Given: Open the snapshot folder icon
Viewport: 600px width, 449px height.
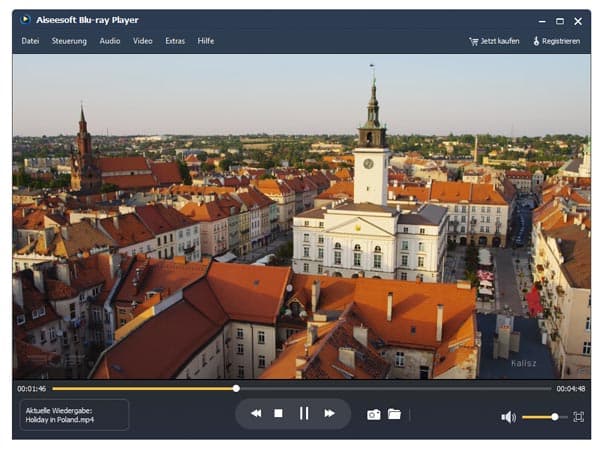Looking at the screenshot, I should [394, 414].
